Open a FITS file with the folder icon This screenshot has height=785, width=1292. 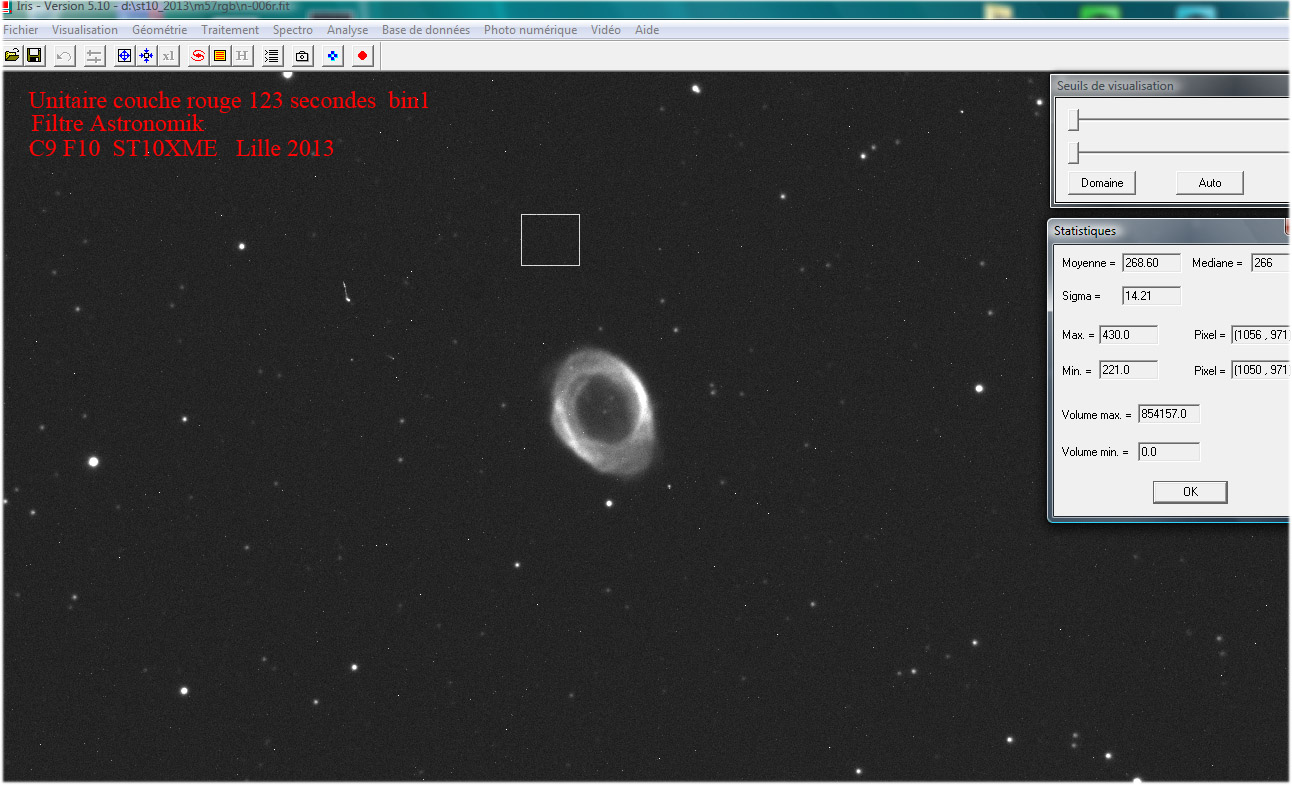point(12,55)
